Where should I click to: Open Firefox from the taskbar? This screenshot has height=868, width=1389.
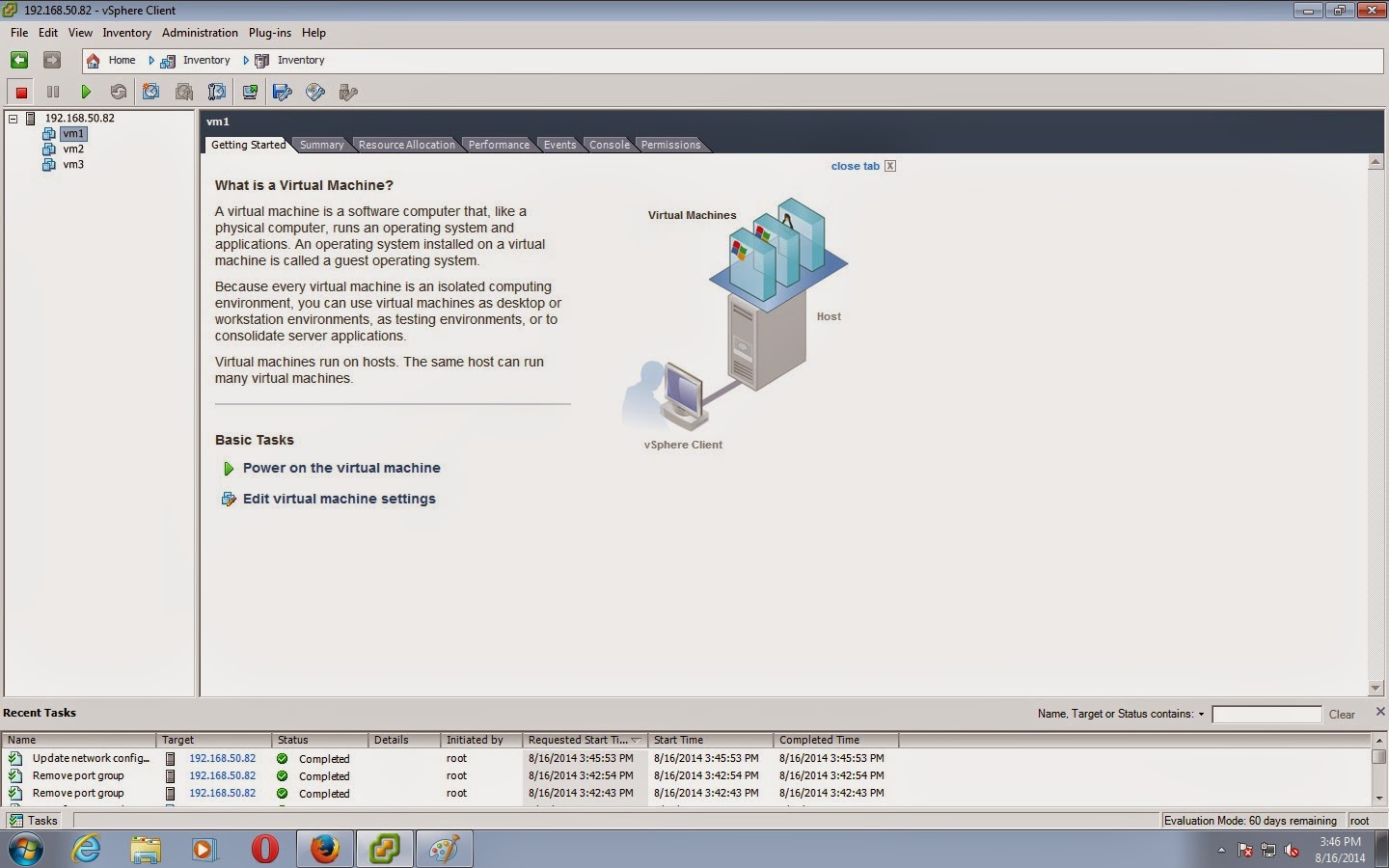325,850
